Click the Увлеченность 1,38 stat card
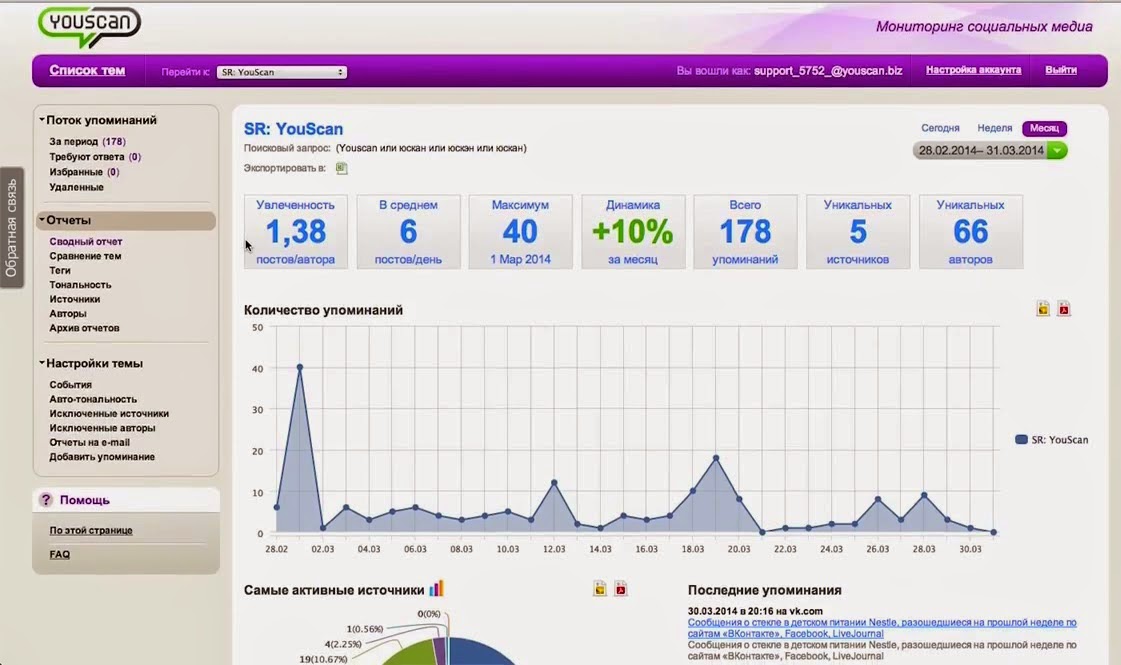Screen dimensions: 1121x665 pyautogui.click(x=295, y=232)
